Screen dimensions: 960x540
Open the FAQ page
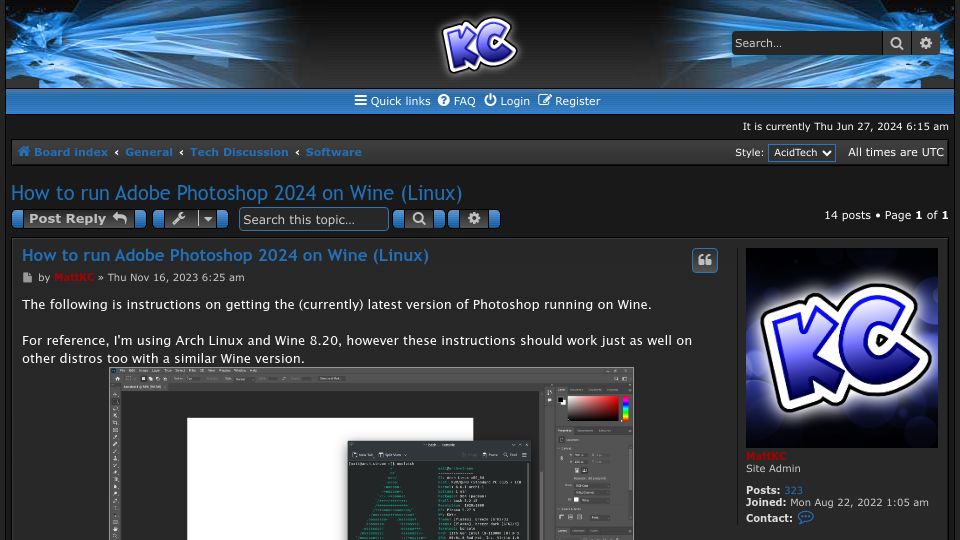point(457,101)
